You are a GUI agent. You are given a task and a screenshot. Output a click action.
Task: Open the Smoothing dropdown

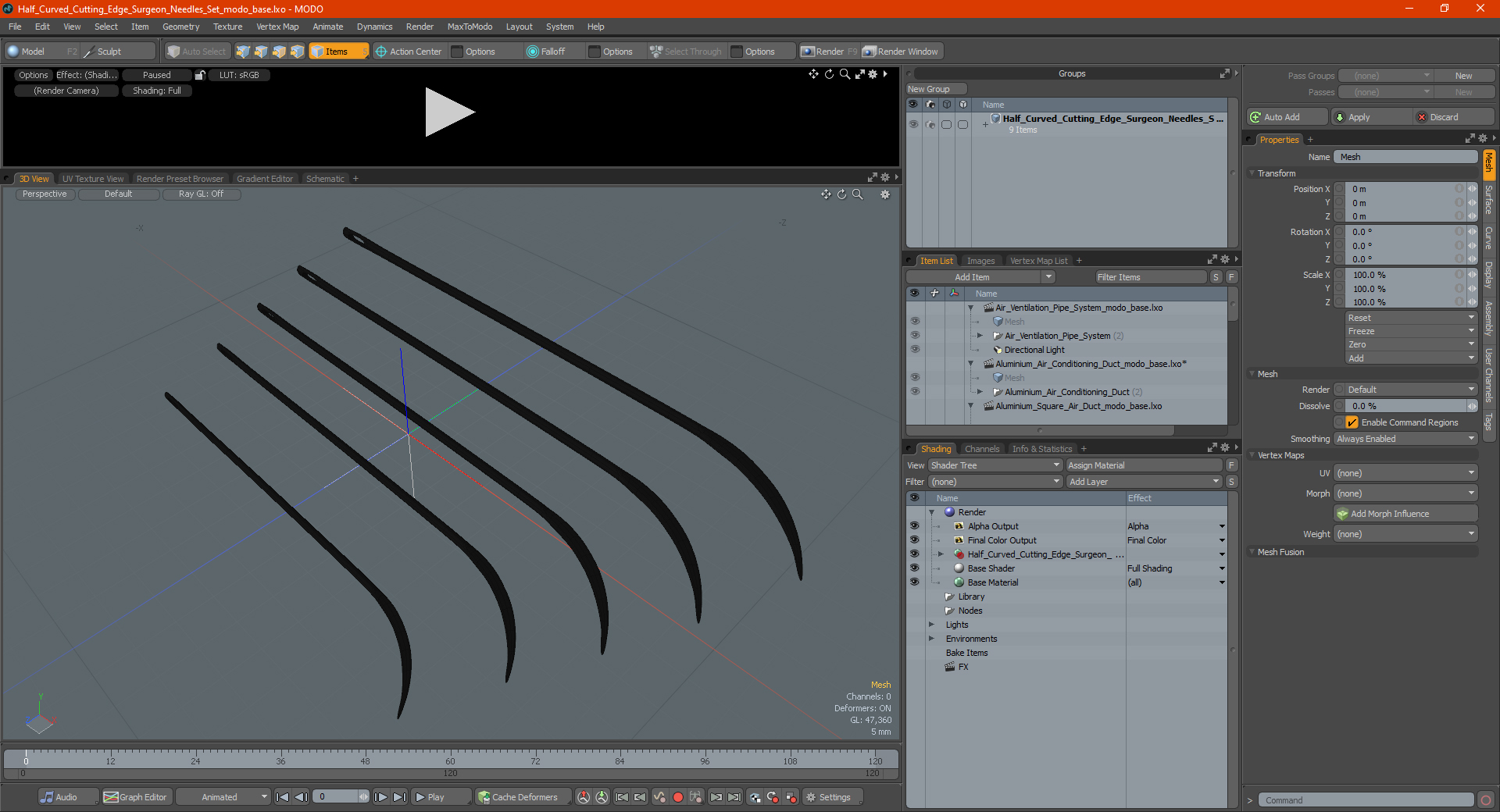[1405, 439]
